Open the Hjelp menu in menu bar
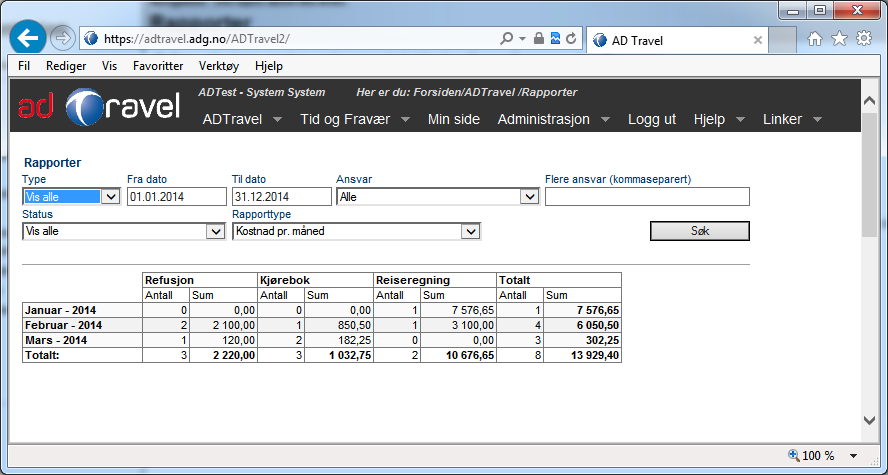Viewport: 888px width, 475px height. [x=269, y=66]
